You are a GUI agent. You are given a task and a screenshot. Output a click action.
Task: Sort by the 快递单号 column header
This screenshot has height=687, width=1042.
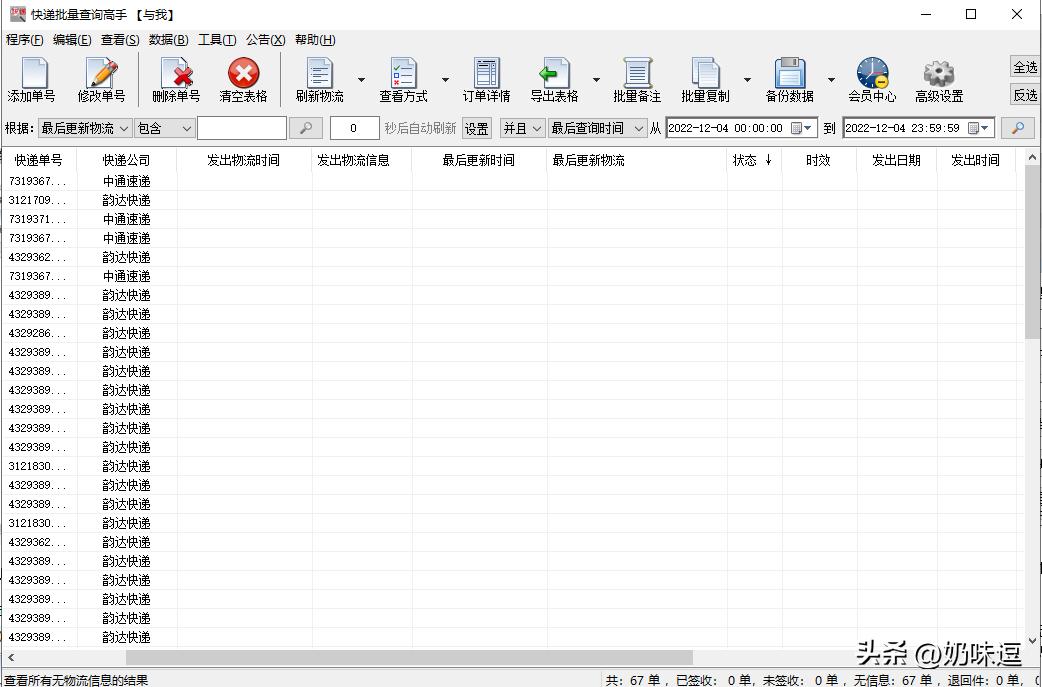coord(39,160)
